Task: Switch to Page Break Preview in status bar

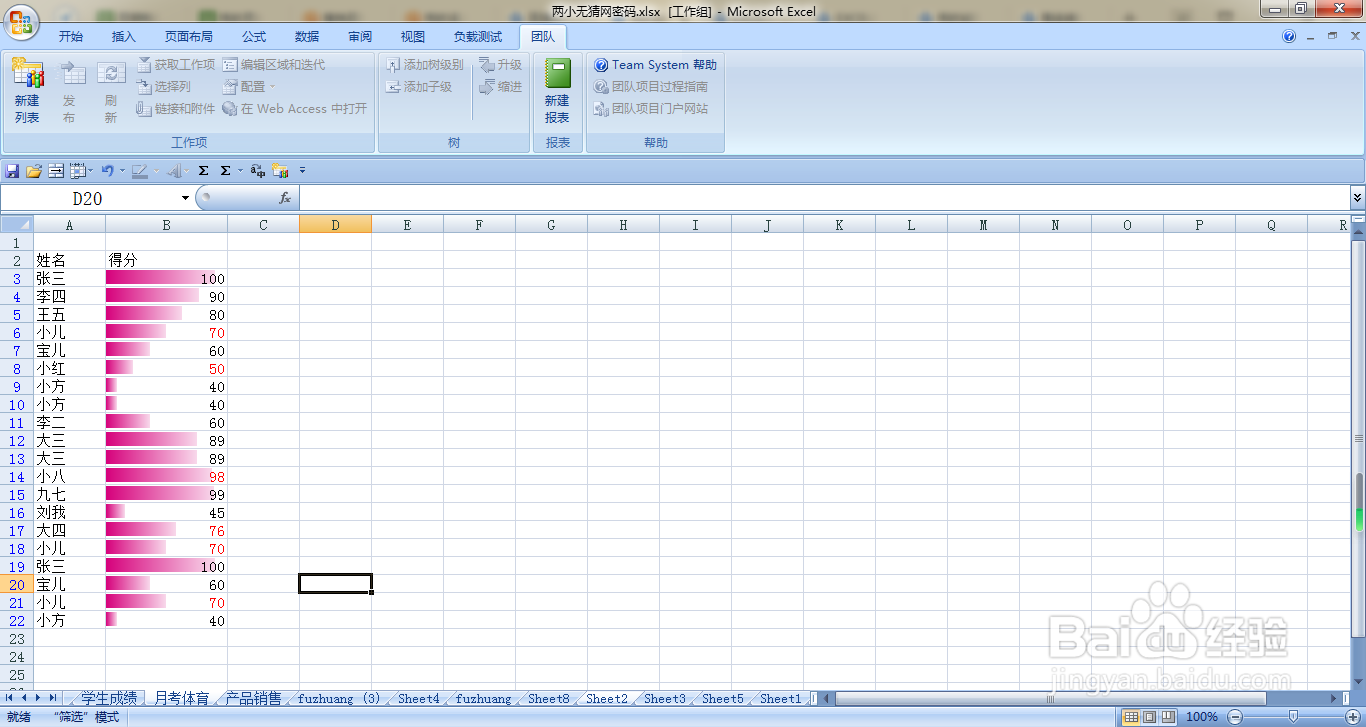Action: (x=1168, y=716)
